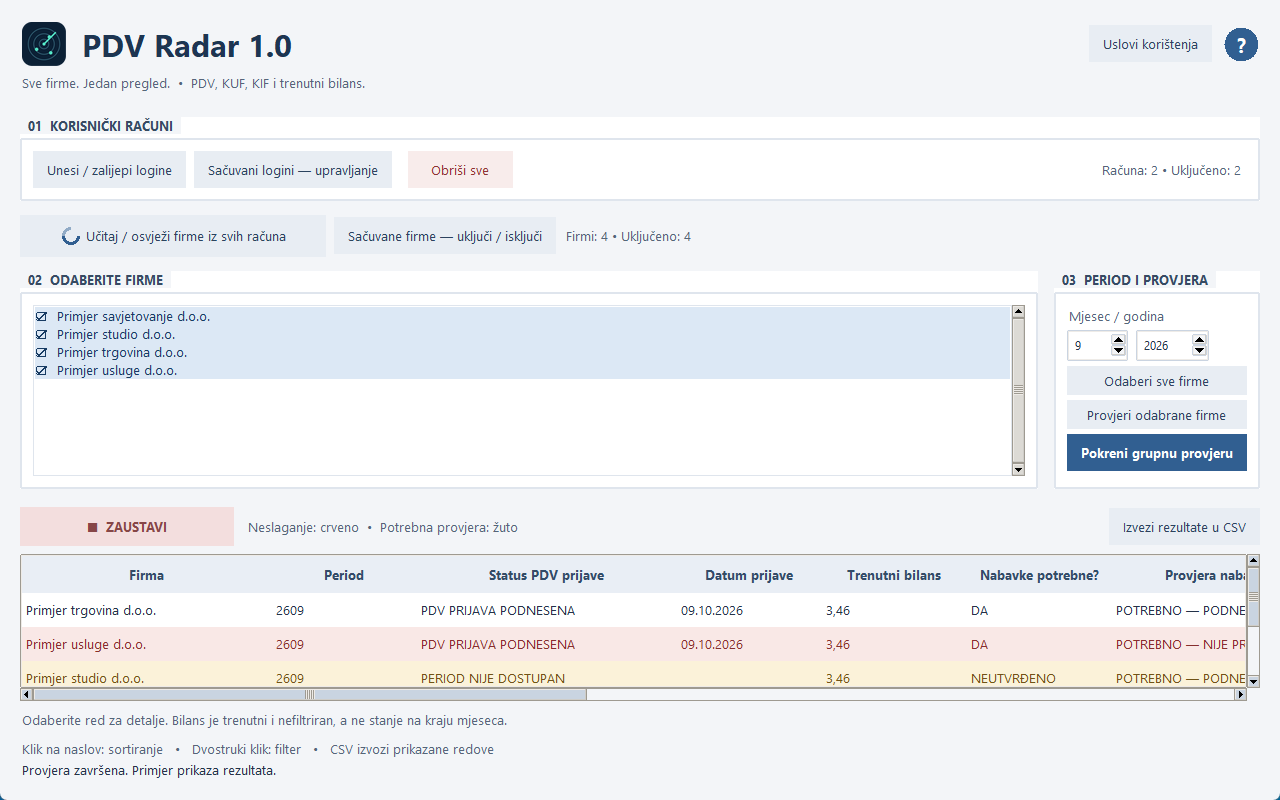Click the ZAUSTAVI stop button
The height and width of the screenshot is (800, 1280).
(127, 527)
